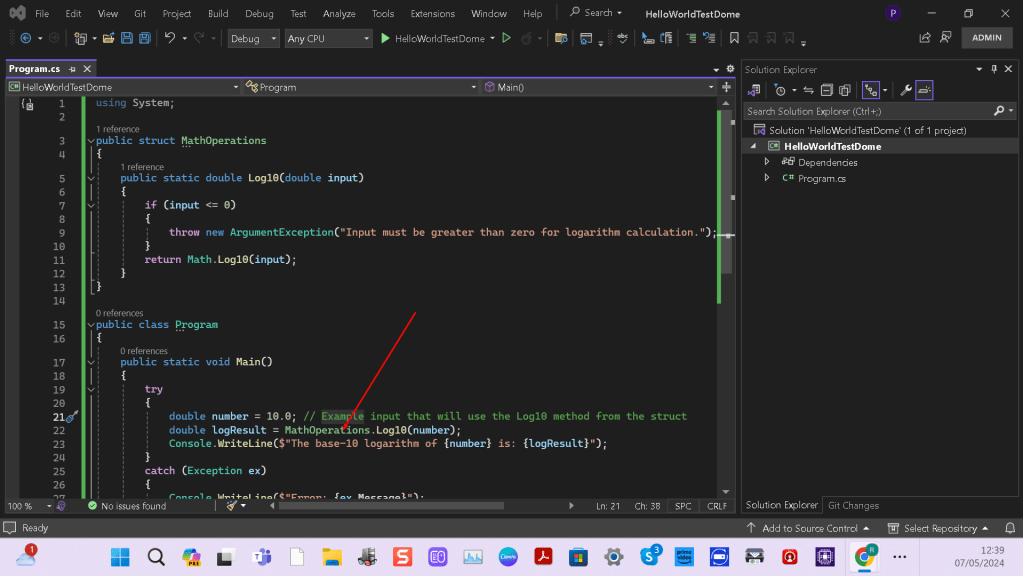Image resolution: width=1023 pixels, height=576 pixels.
Task: Open the Analyze menu
Action: point(339,13)
